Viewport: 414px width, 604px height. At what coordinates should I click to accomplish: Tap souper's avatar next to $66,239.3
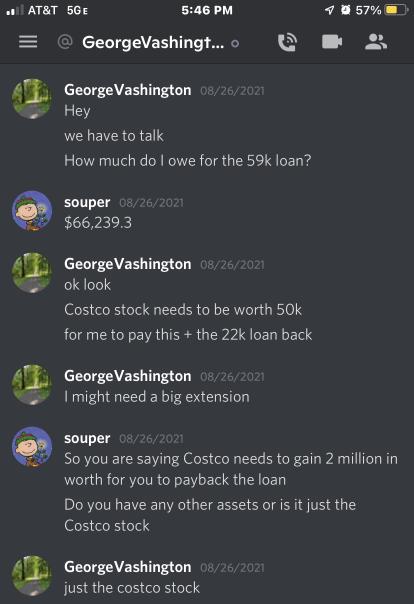(32, 210)
